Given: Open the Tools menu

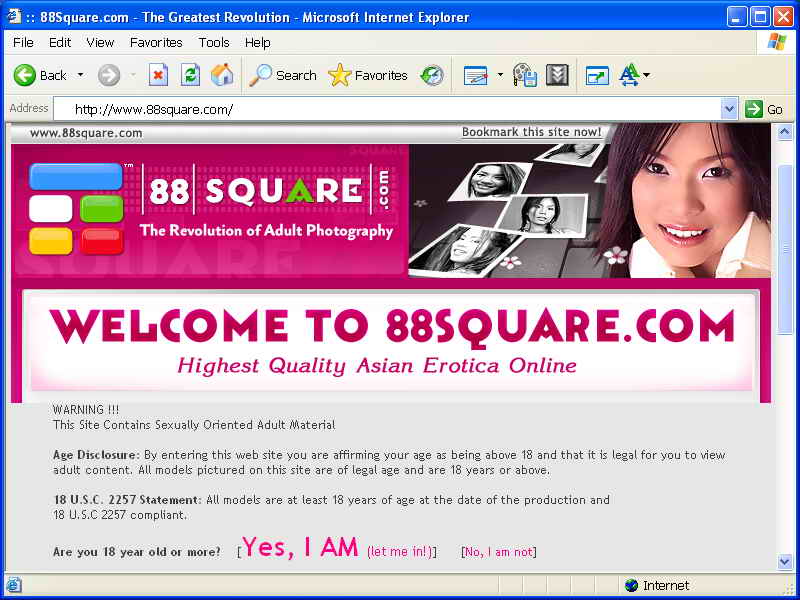Looking at the screenshot, I should [x=214, y=43].
